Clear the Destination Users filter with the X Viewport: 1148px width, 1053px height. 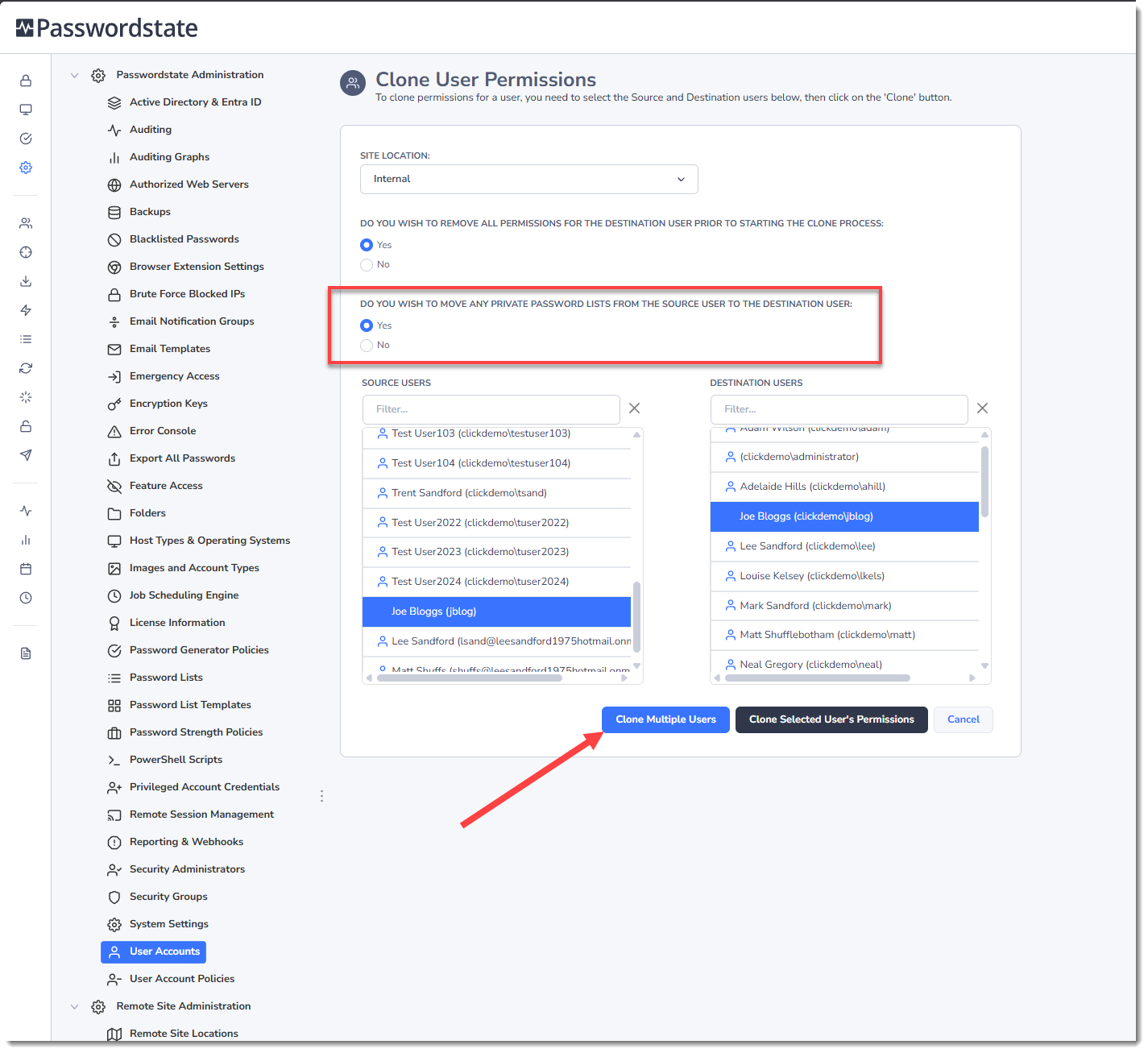point(983,408)
